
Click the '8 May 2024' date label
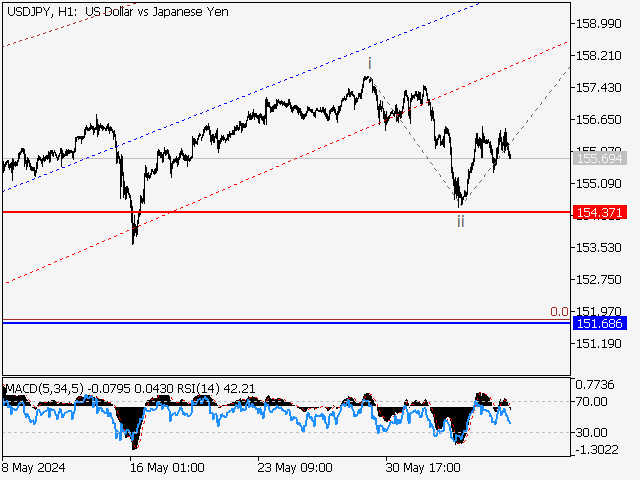(33, 467)
